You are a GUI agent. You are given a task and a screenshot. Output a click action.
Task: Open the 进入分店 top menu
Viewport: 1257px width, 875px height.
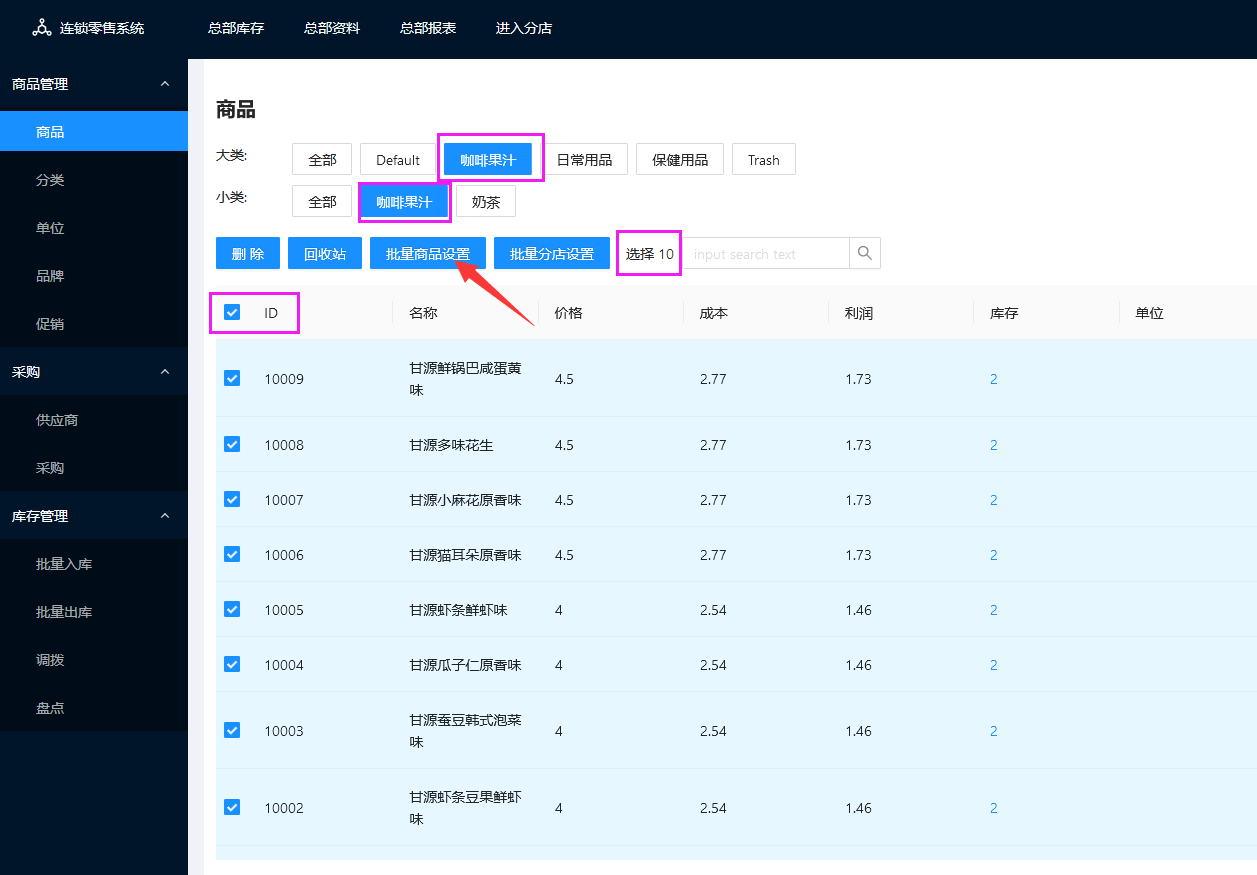pos(524,28)
